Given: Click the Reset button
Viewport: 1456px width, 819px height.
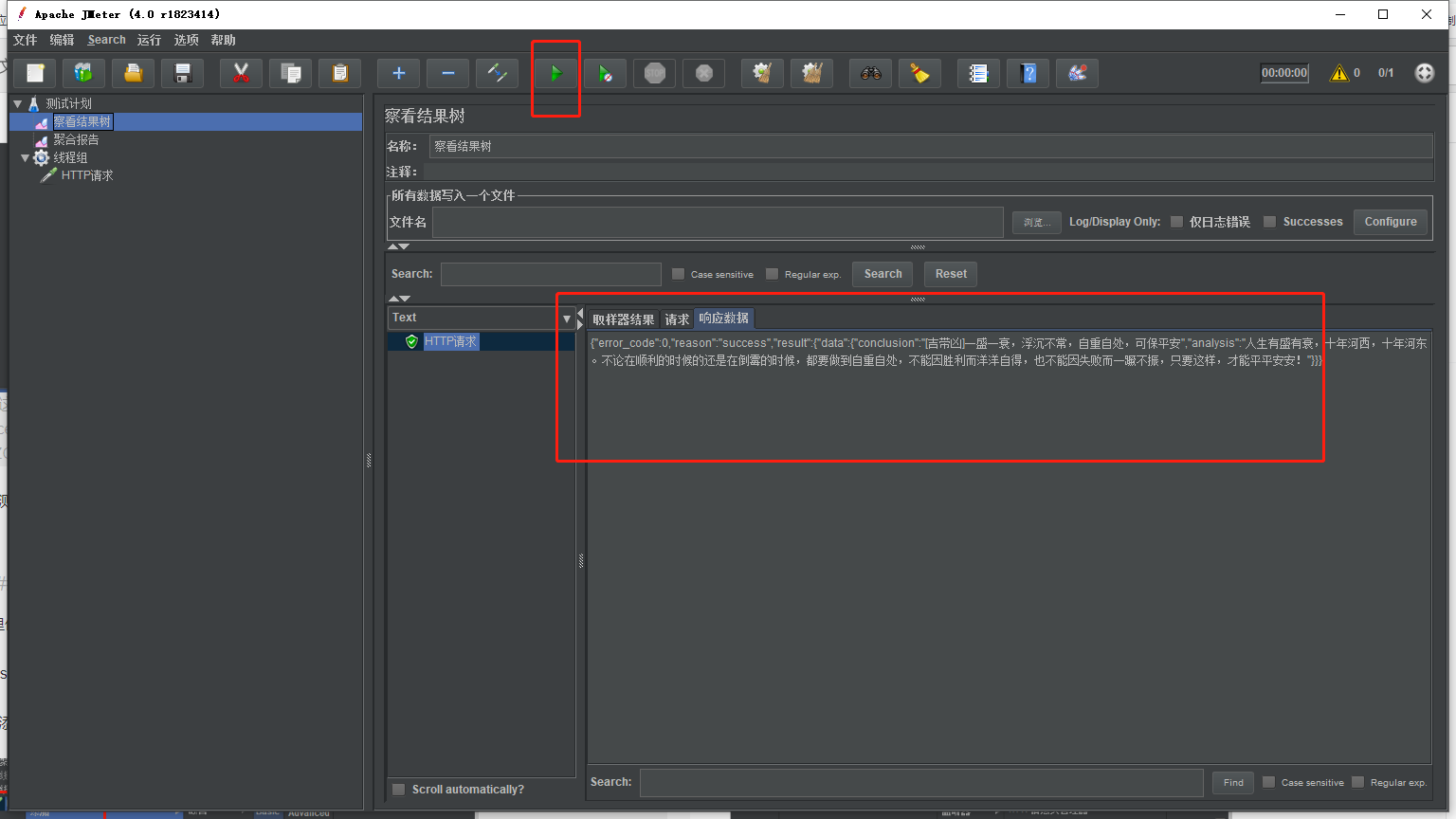Looking at the screenshot, I should 951,274.
